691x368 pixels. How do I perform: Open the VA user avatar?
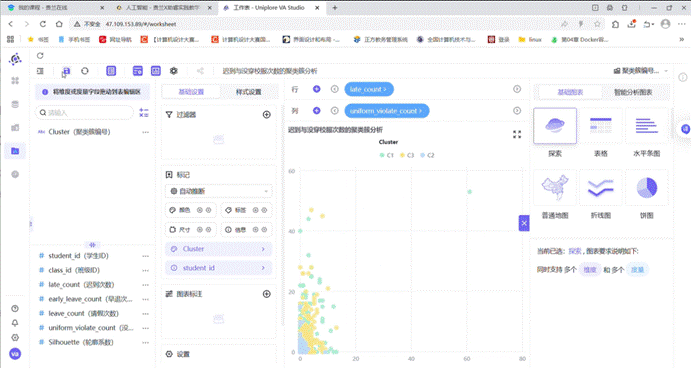(15, 354)
